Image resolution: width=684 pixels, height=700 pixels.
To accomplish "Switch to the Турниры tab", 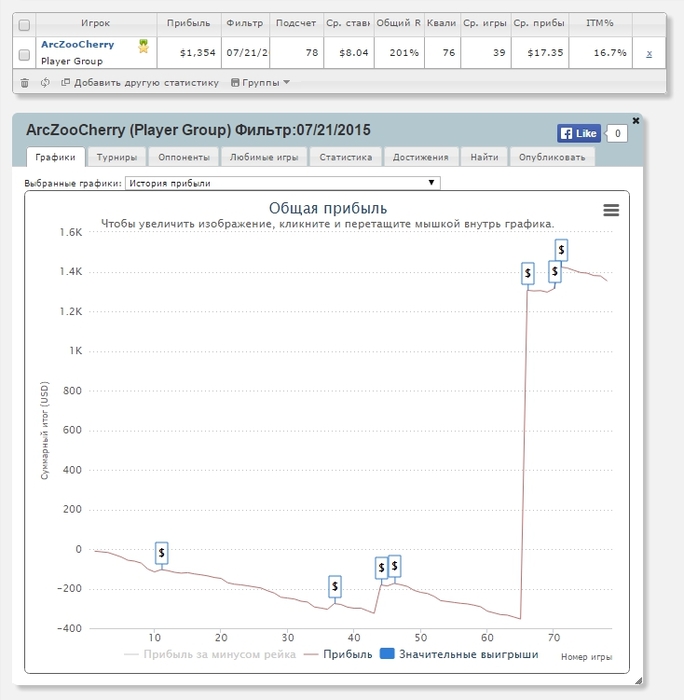I will 117,157.
